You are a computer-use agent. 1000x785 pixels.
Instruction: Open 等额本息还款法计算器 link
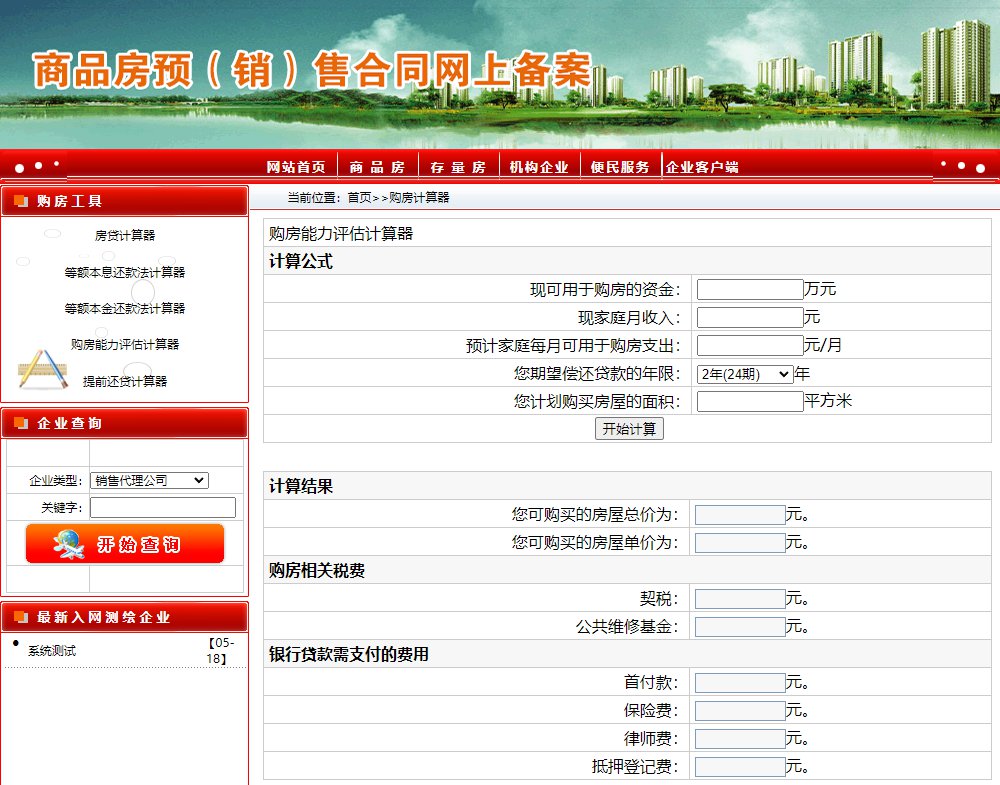pos(125,272)
